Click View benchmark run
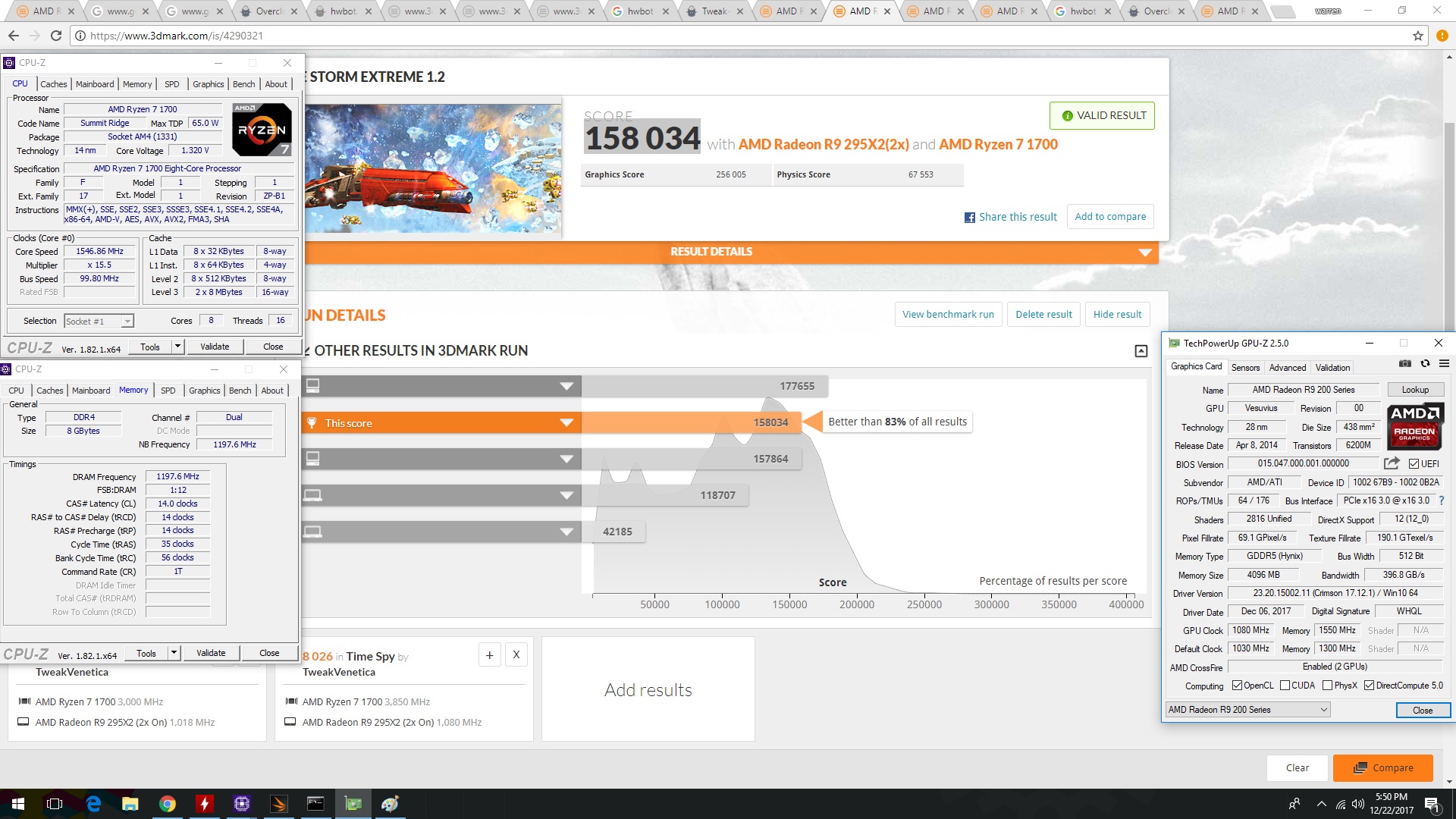1456x819 pixels. [x=948, y=315]
